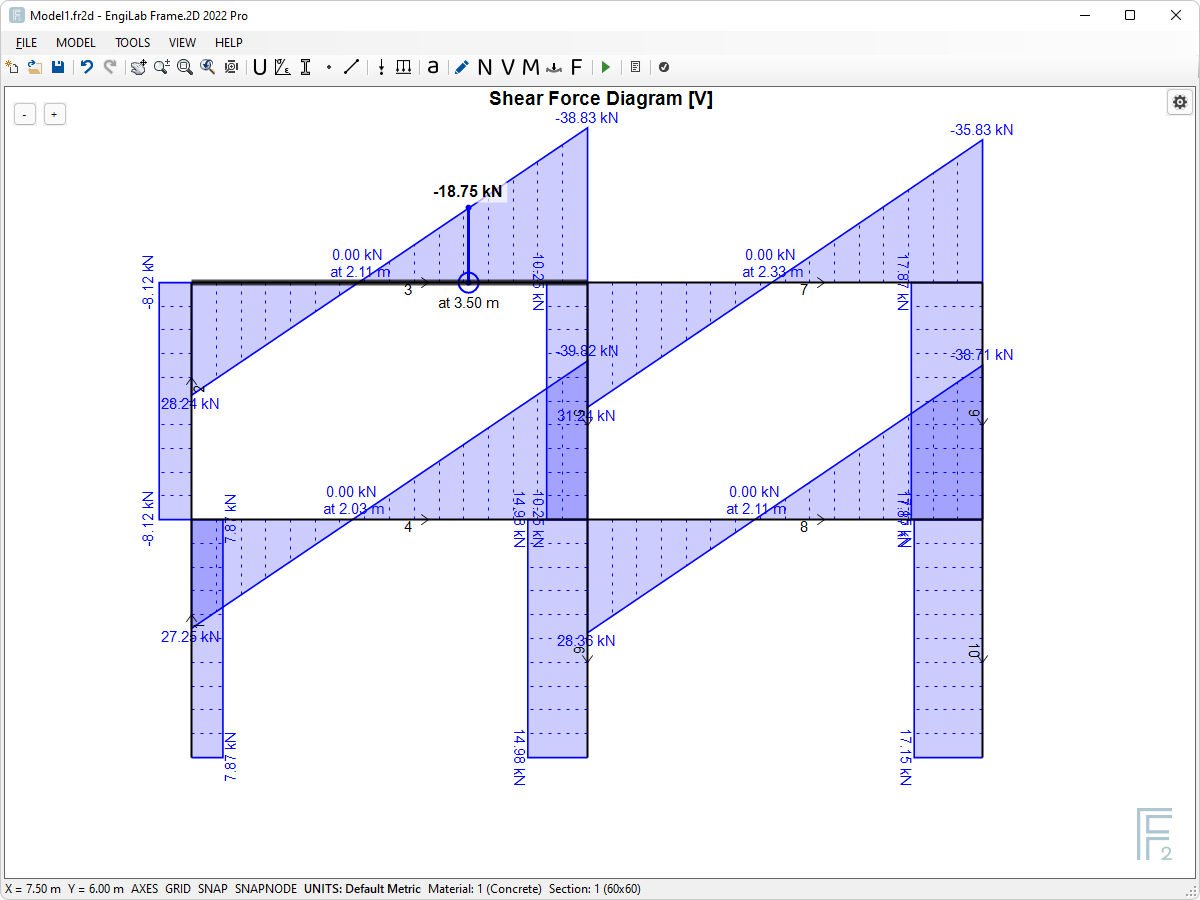Decrease diagram scale with the minus button

pyautogui.click(x=24, y=114)
